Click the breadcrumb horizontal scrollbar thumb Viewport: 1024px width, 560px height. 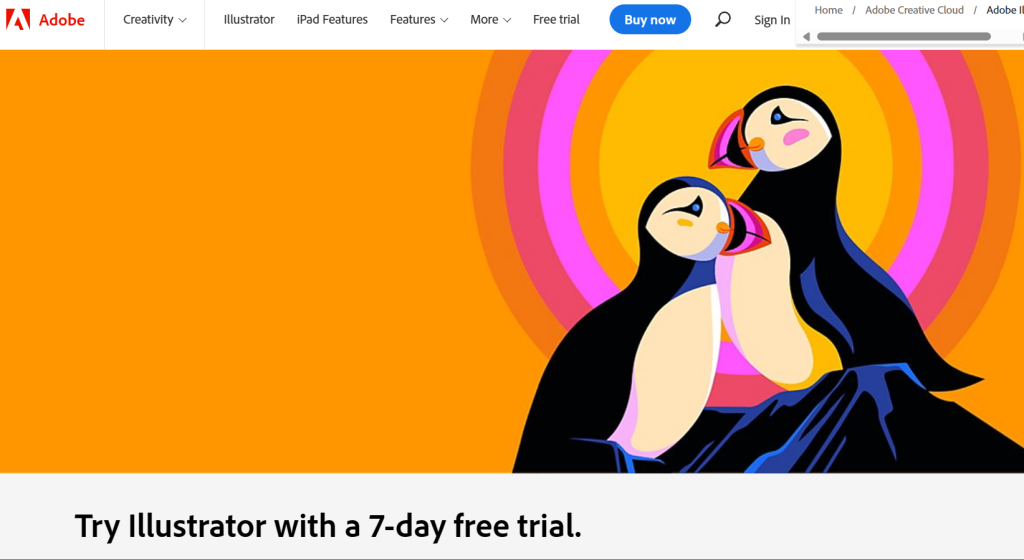click(x=904, y=37)
